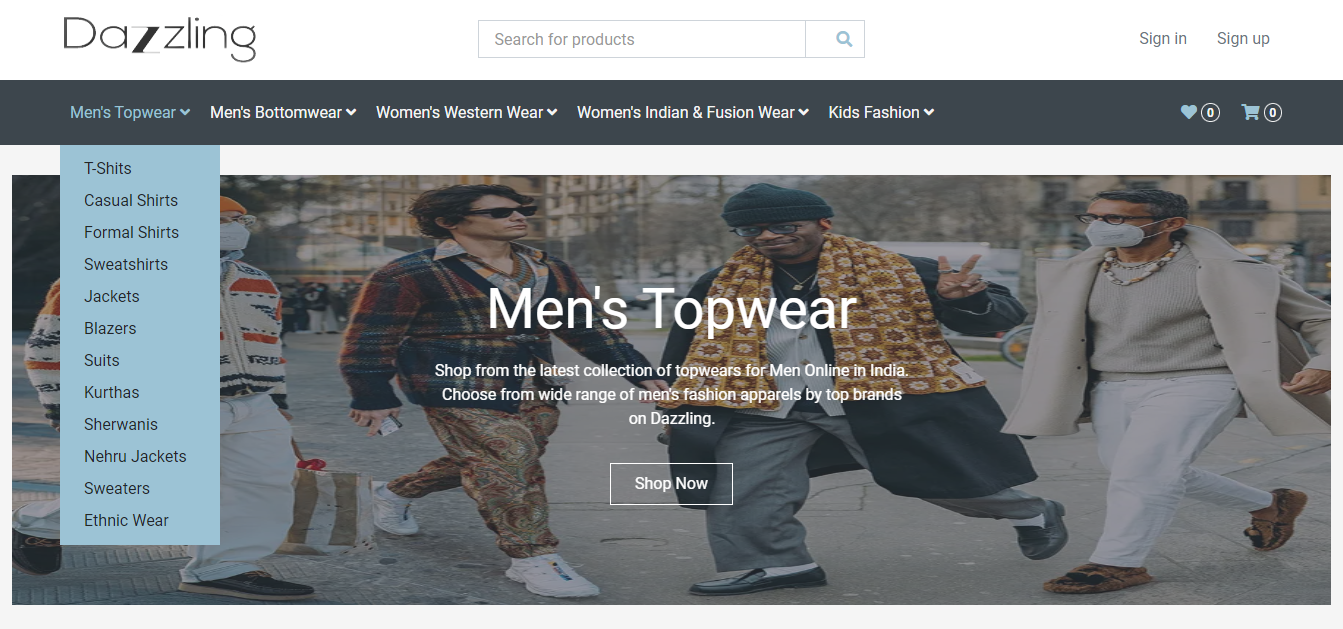
Task: Open the shopping cart icon
Action: 1250,112
